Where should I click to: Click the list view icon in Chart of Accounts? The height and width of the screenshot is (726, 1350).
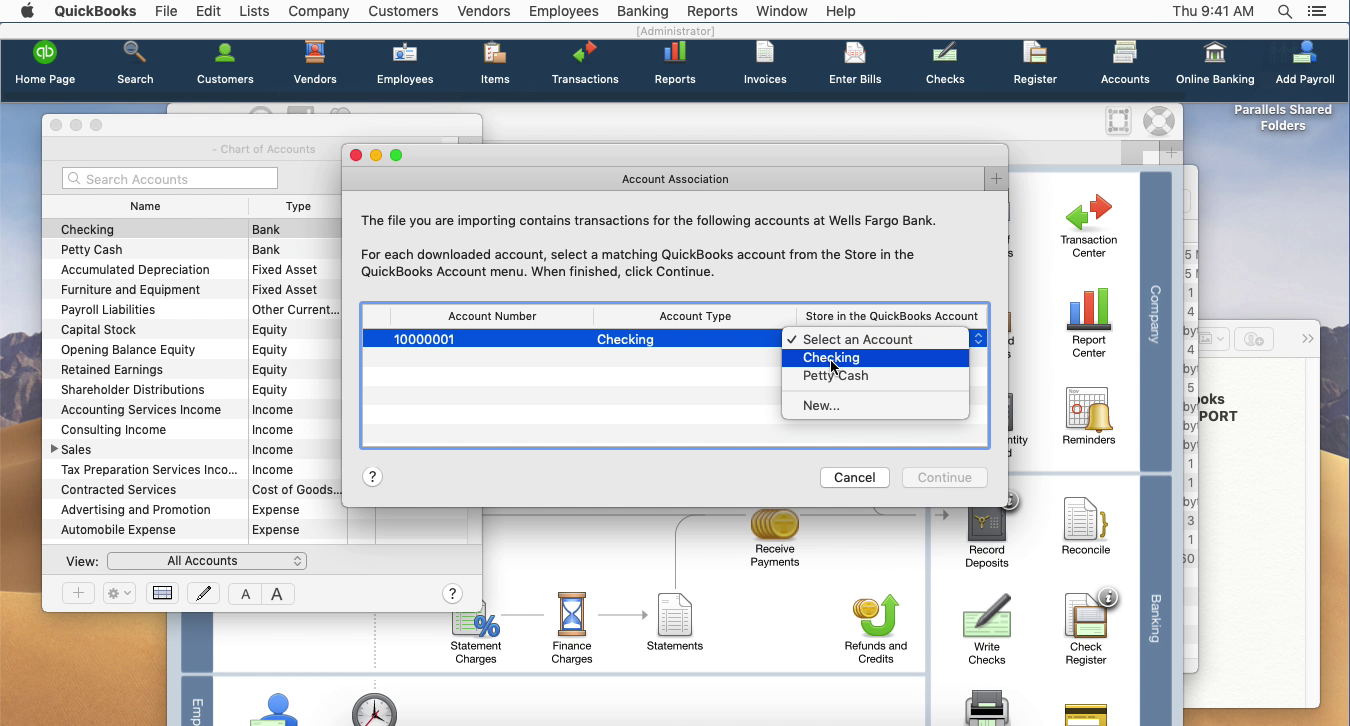(x=162, y=594)
